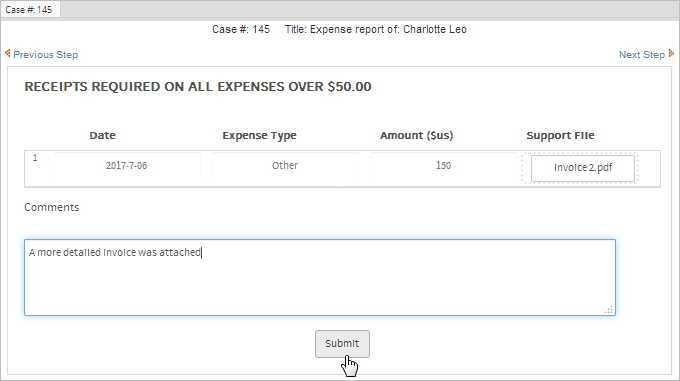
Task: Select row number 1 in the grid
Action: 35,158
